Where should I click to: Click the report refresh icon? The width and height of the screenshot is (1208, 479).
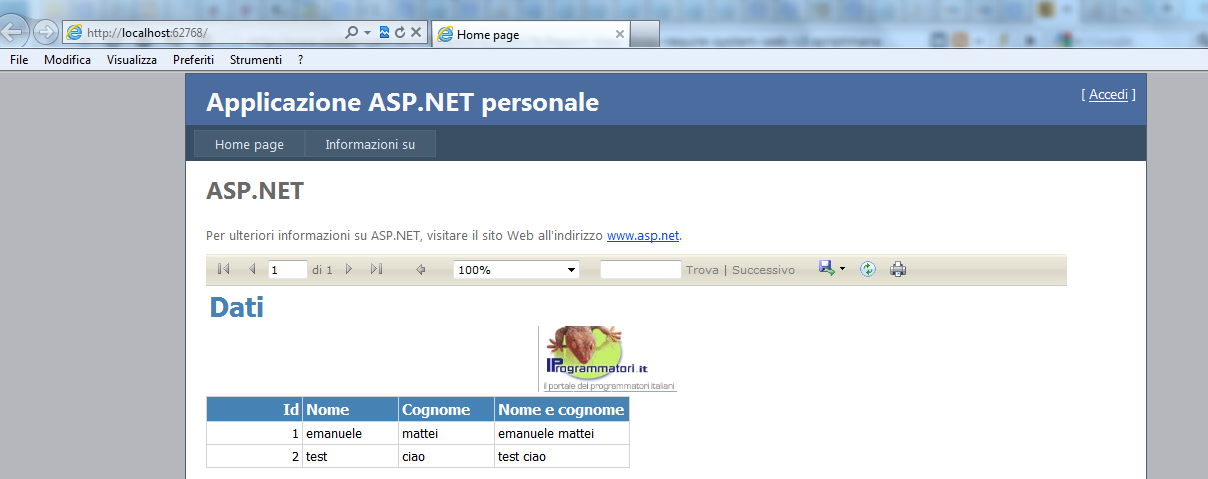868,269
